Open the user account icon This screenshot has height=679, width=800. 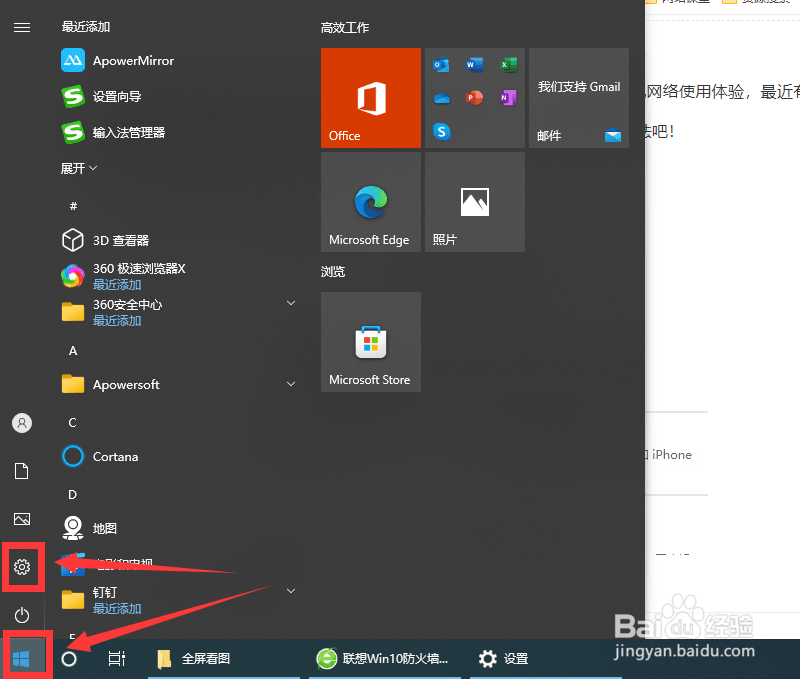pyautogui.click(x=22, y=423)
